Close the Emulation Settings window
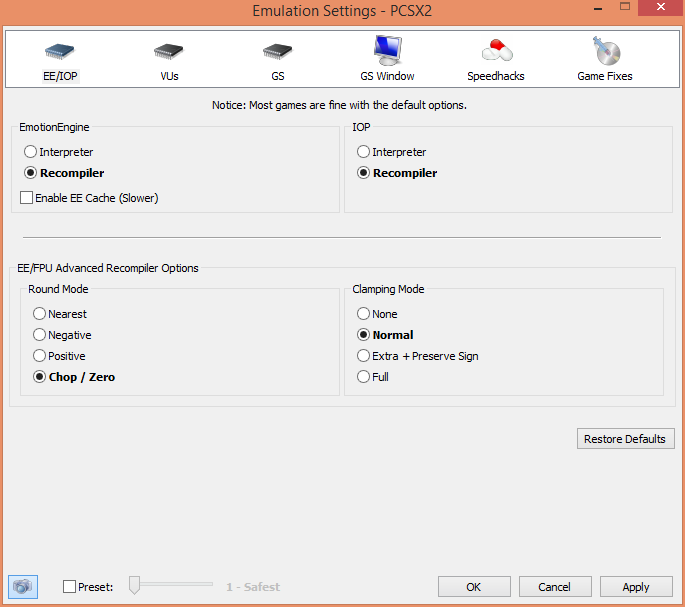685x607 pixels. (661, 7)
